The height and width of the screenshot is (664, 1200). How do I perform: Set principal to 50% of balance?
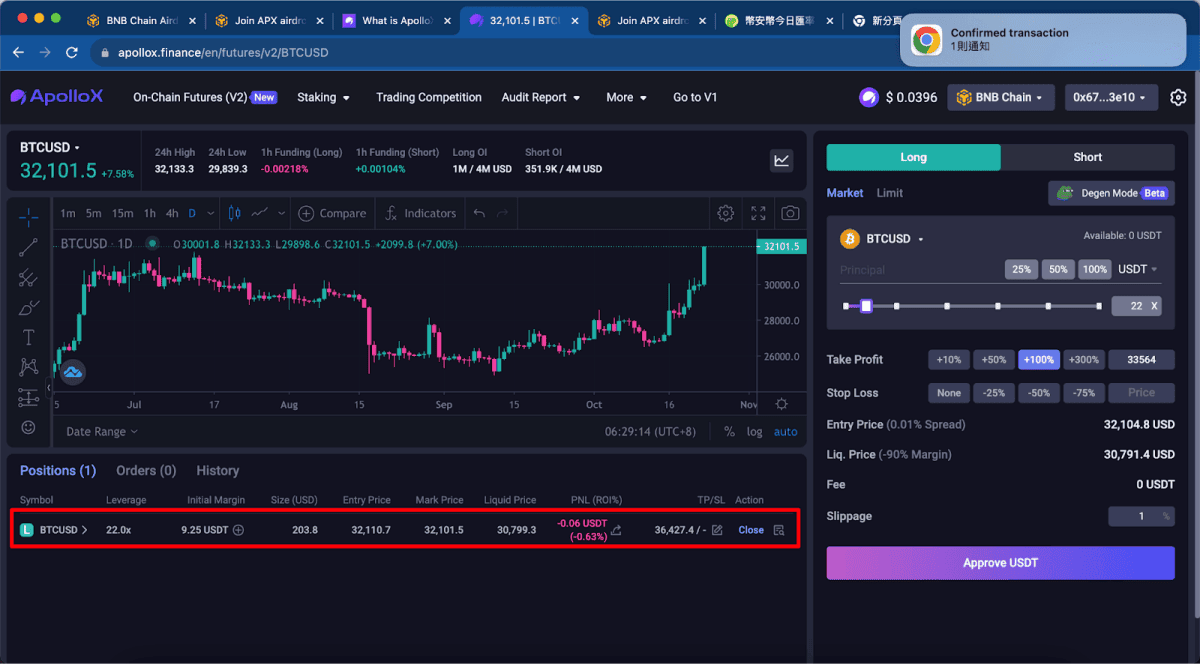click(x=1057, y=269)
